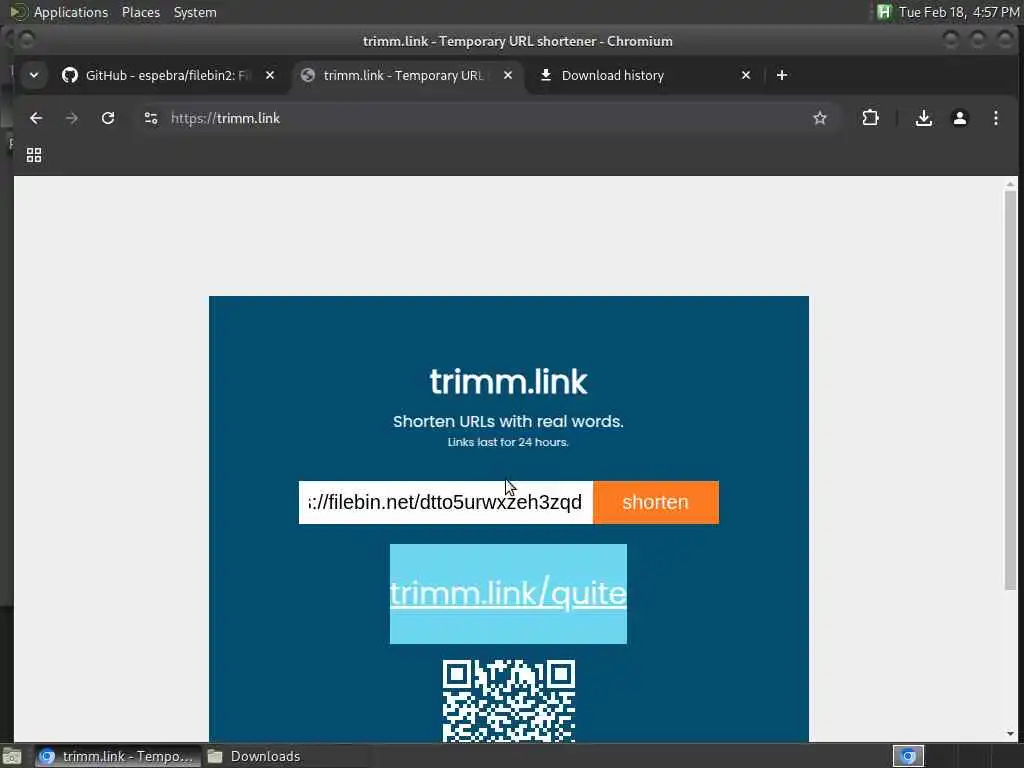This screenshot has height=768, width=1024.
Task: Open the Extensions puzzle icon
Action: click(x=870, y=118)
